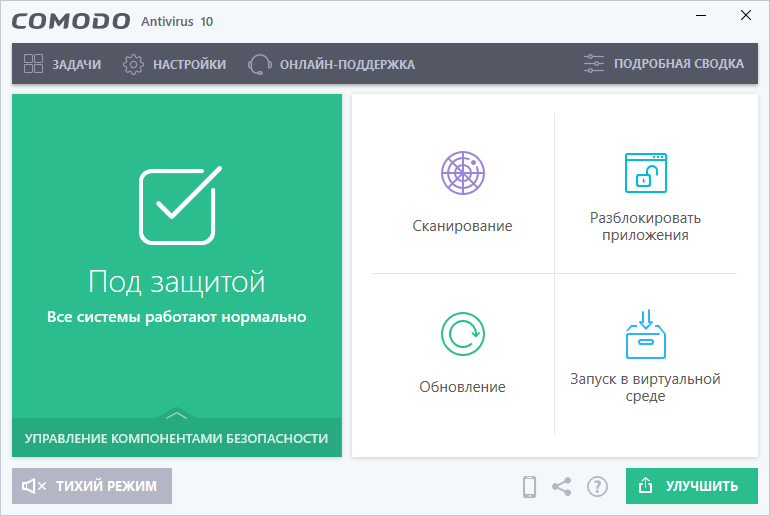The width and height of the screenshot is (770, 516).
Task: Open help via question mark icon
Action: (597, 487)
